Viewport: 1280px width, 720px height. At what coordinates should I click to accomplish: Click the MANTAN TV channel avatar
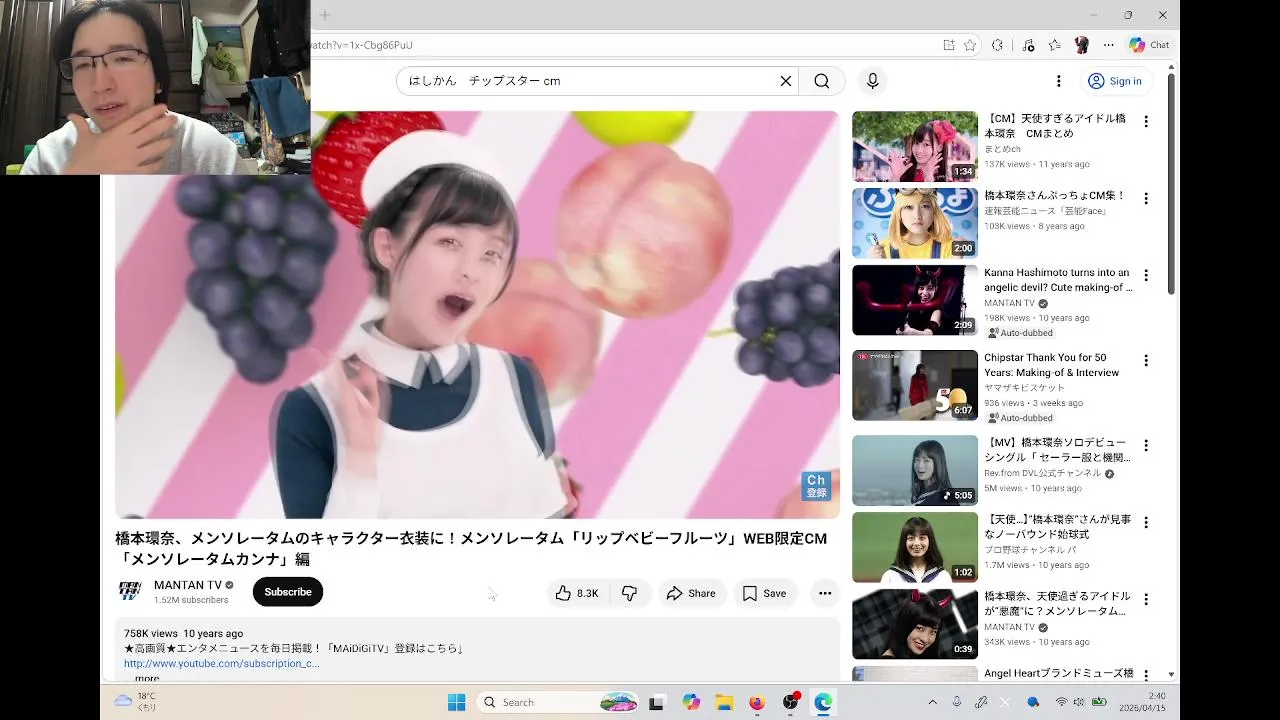tap(130, 591)
